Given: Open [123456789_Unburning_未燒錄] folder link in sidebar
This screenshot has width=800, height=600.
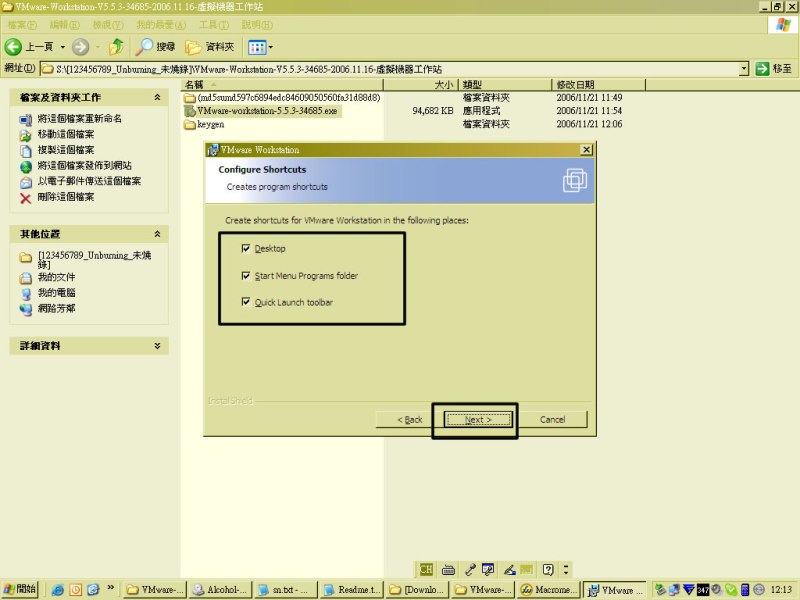Looking at the screenshot, I should 94,259.
